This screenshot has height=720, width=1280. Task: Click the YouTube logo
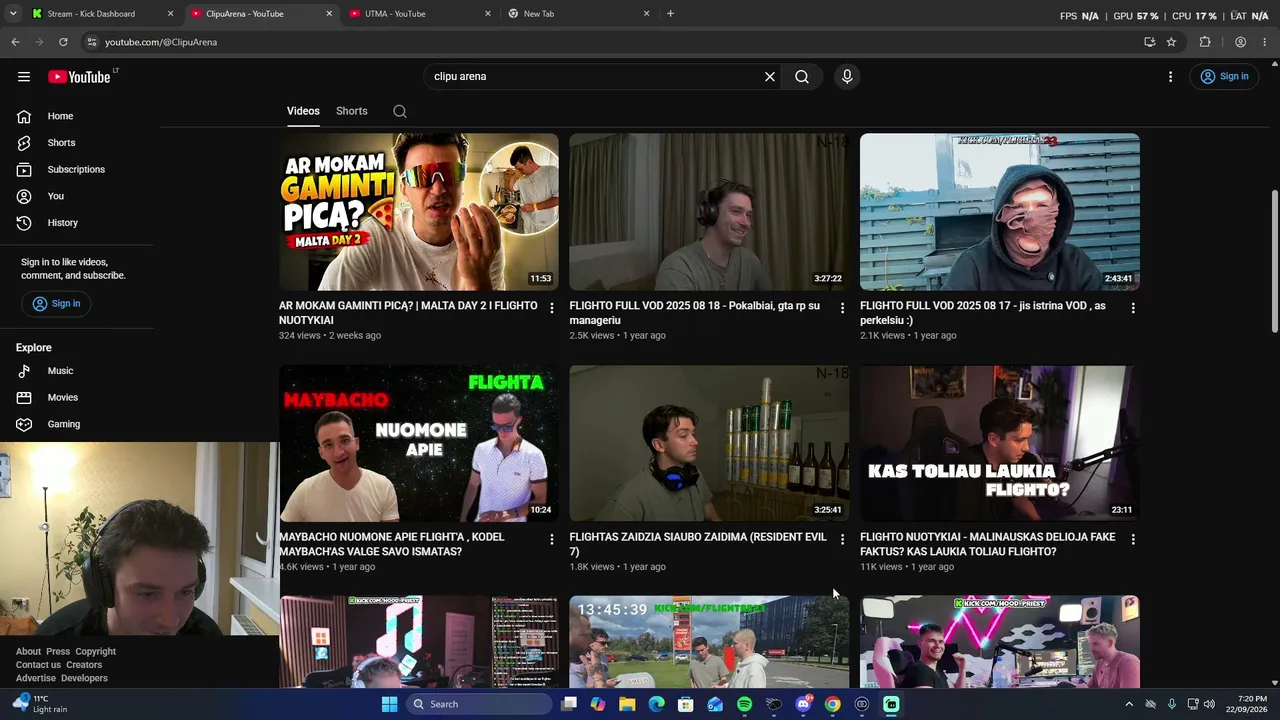79,77
